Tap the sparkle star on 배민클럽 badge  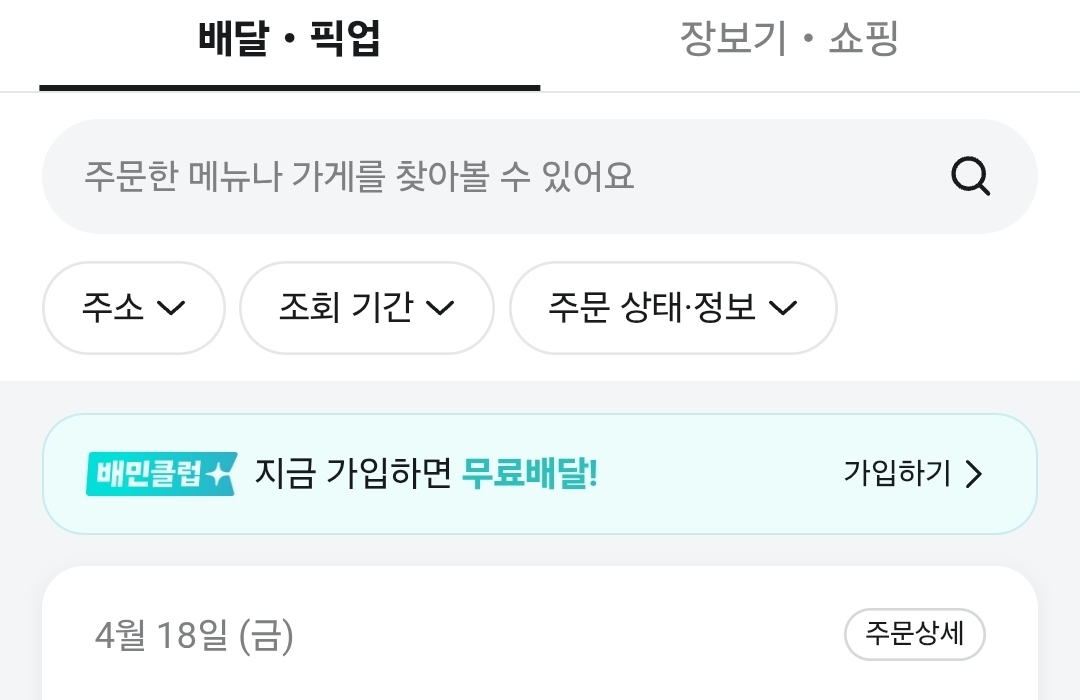[x=219, y=474]
